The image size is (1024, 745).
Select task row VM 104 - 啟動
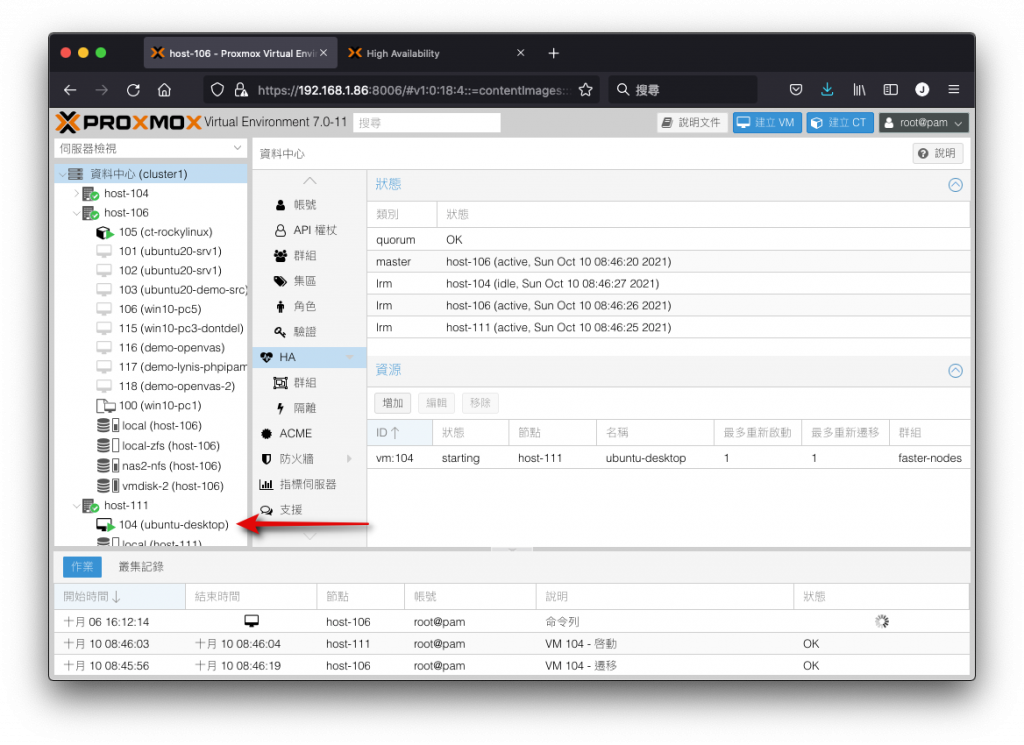[512, 644]
